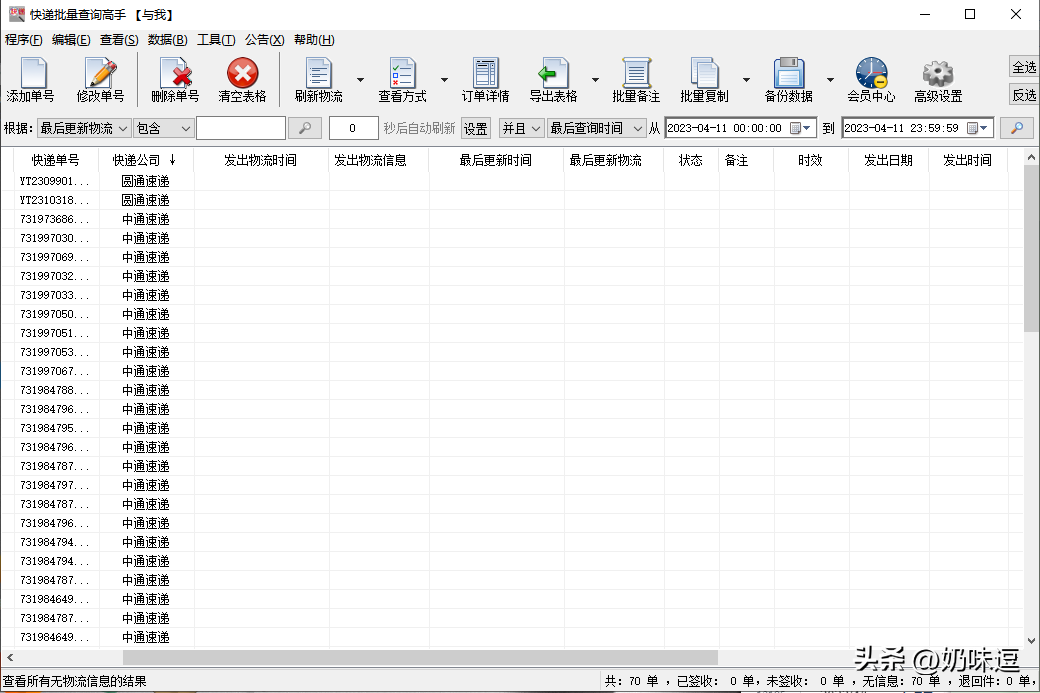
Task: Select row YT2310318... 圆通速递
Action: 511,200
